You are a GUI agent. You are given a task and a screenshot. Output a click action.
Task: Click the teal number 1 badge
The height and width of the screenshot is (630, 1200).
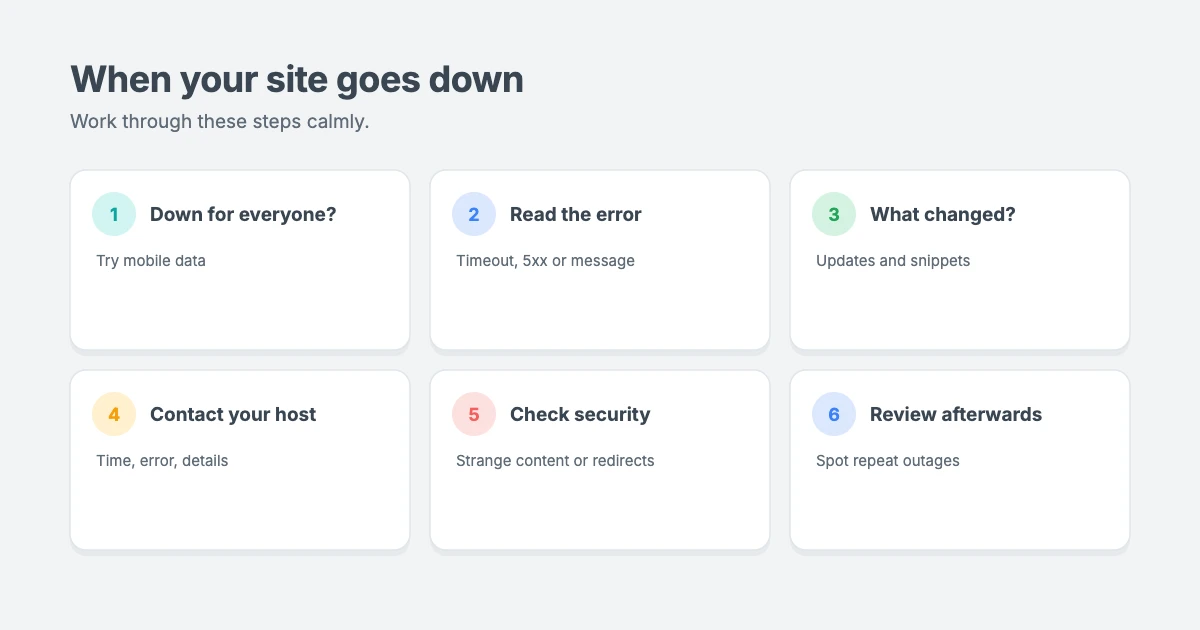[114, 214]
